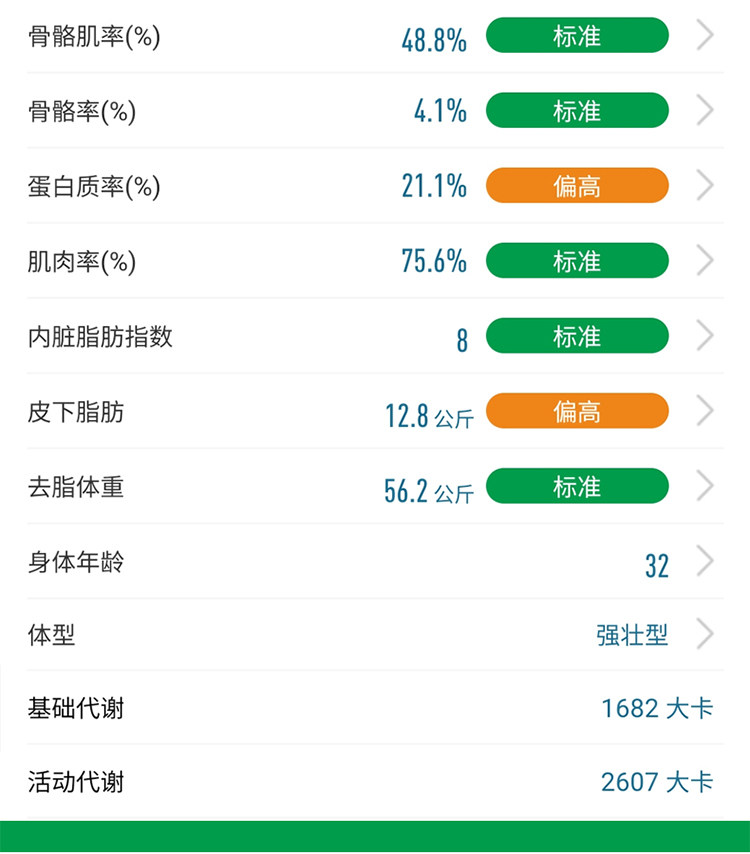The image size is (750, 854).
Task: Expand the 骨骼肌率(%) row chevron
Action: [705, 36]
